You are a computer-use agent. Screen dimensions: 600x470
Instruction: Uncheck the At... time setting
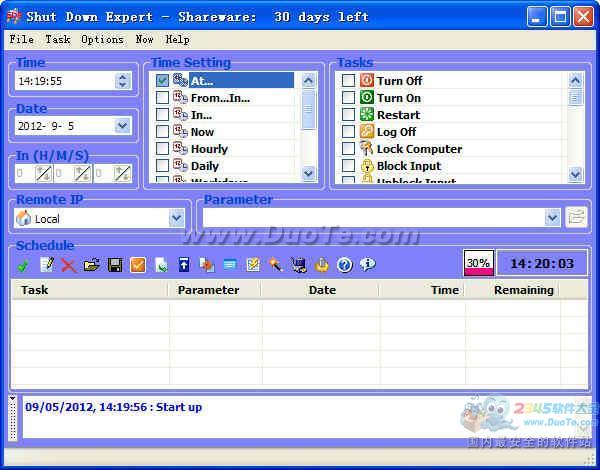[x=162, y=80]
